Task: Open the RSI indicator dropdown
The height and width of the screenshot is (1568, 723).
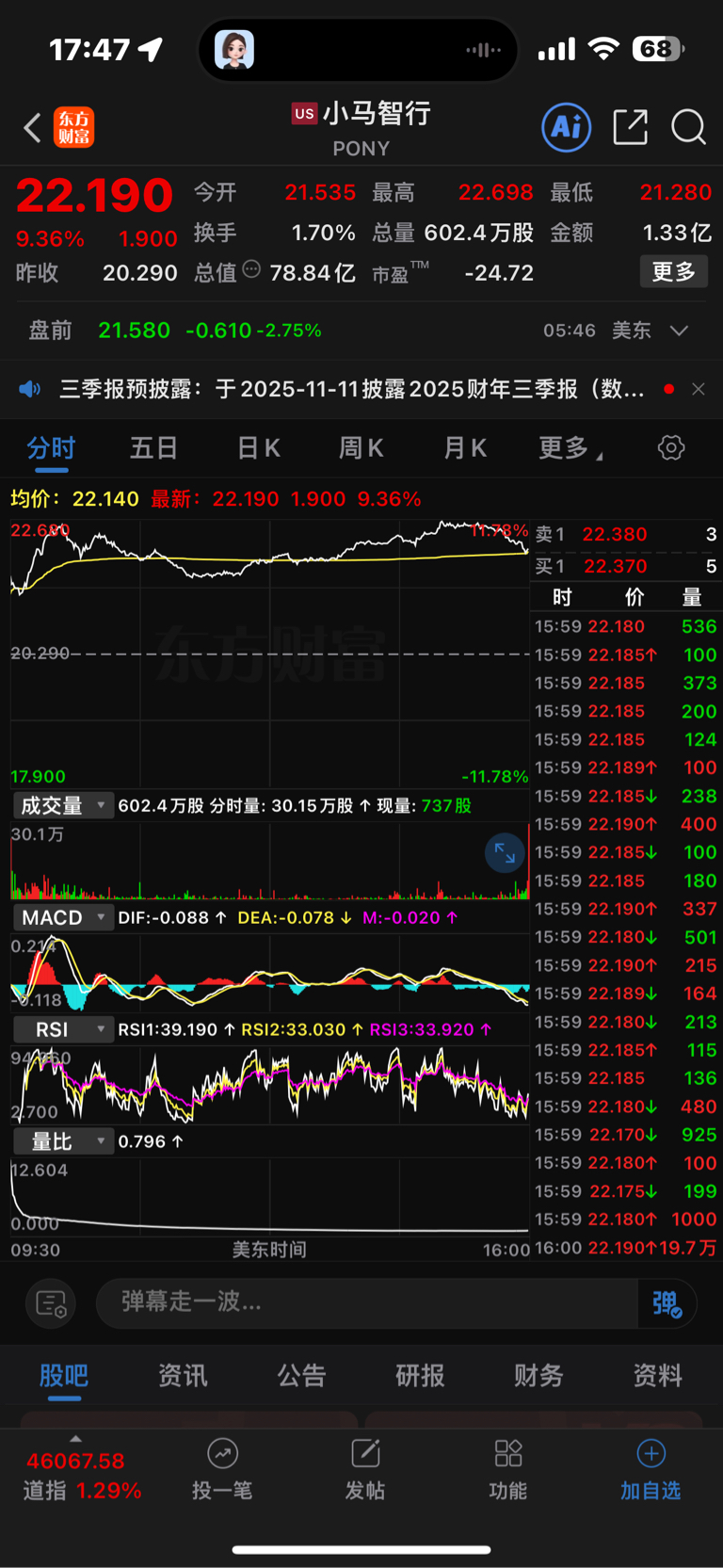Action: (x=62, y=1029)
